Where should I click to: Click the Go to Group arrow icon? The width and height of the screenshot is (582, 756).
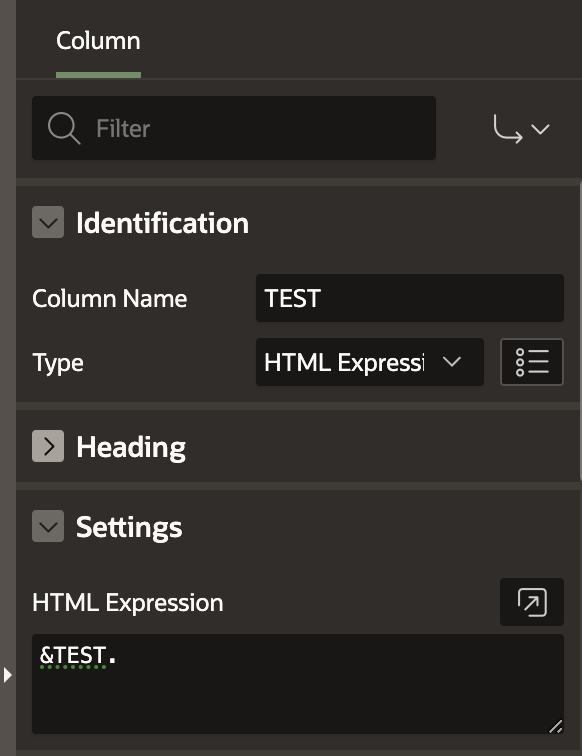[508, 129]
